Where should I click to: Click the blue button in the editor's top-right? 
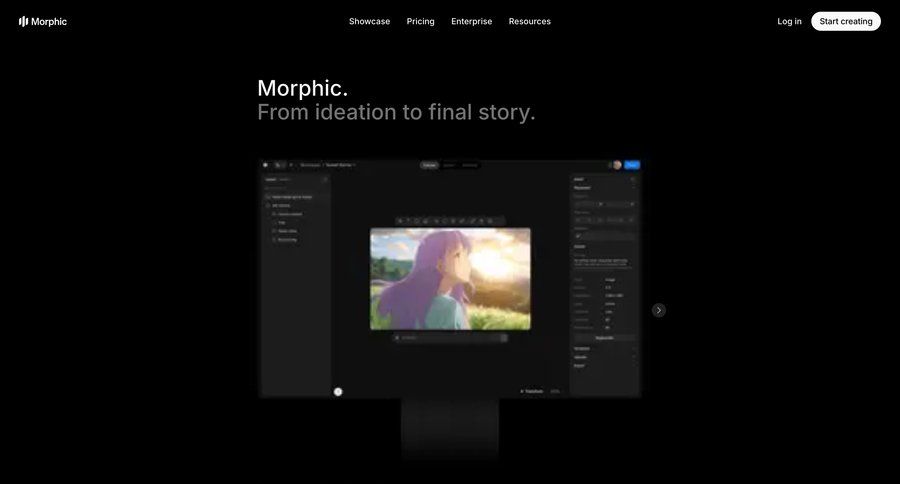tap(632, 165)
